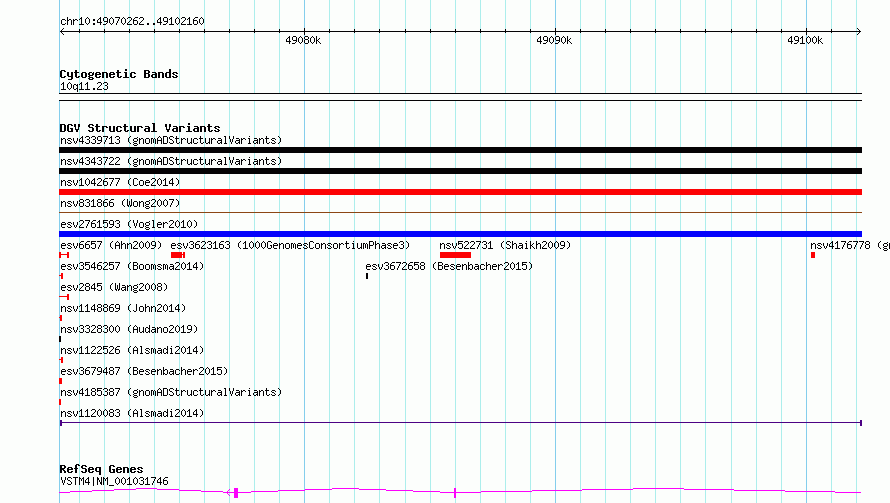Open the Cytogenetic Bands track heading

pyautogui.click(x=119, y=74)
